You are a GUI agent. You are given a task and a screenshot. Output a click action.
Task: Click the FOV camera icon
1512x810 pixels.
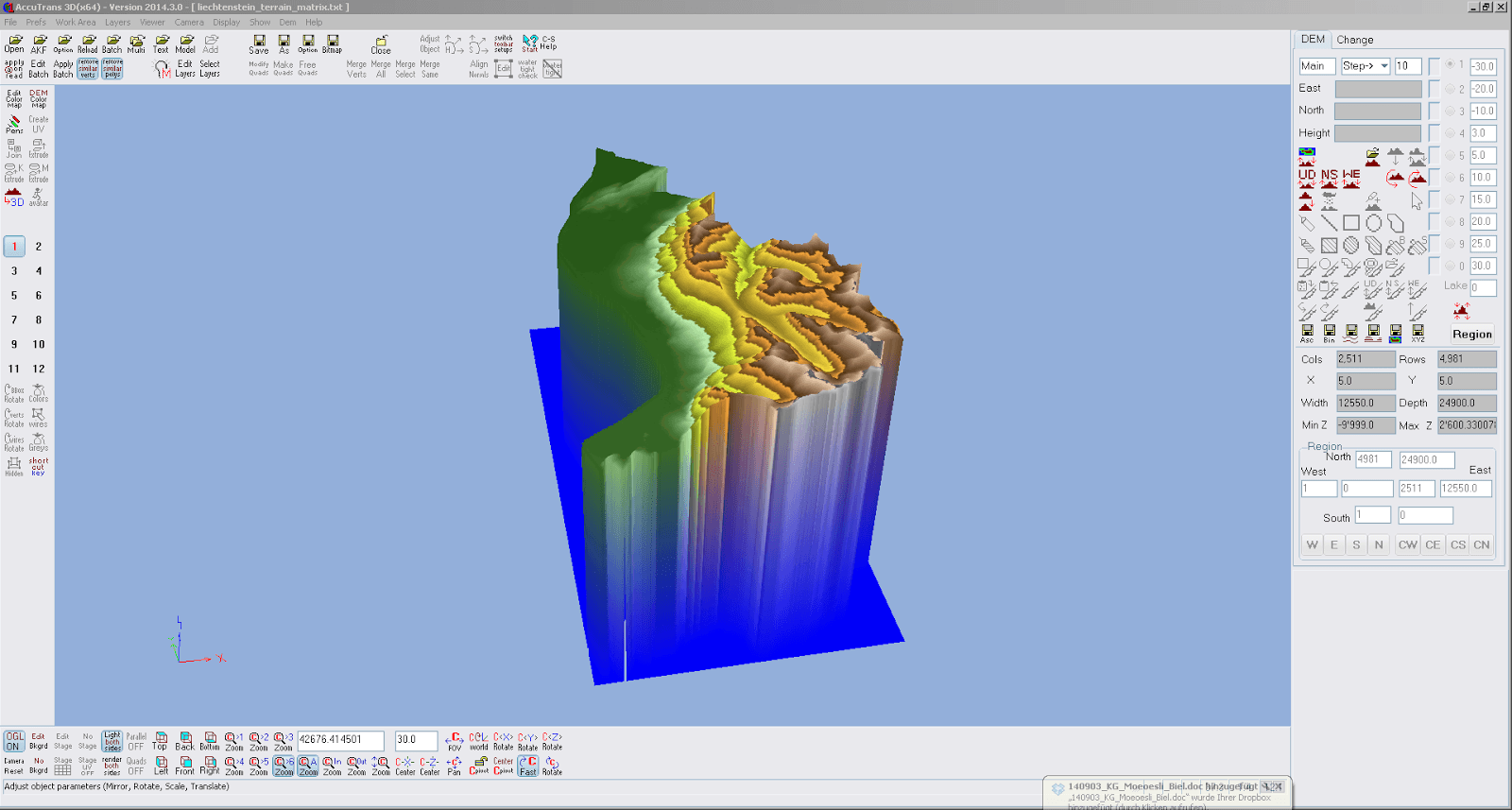(455, 740)
